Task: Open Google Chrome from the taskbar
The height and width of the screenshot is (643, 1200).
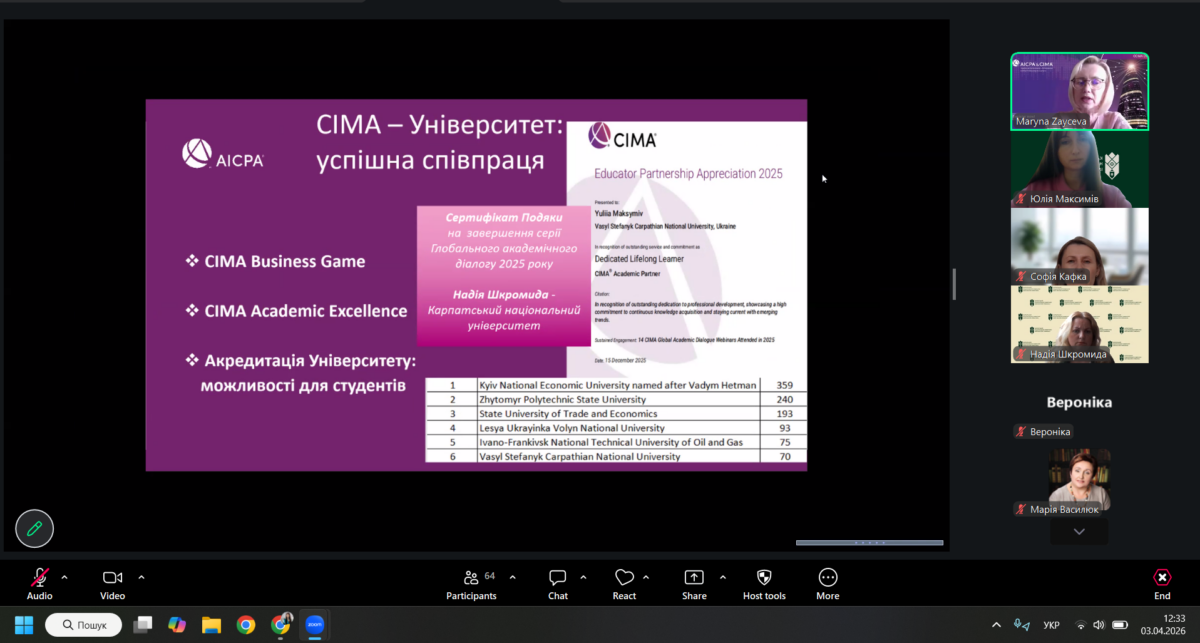Action: 246,625
